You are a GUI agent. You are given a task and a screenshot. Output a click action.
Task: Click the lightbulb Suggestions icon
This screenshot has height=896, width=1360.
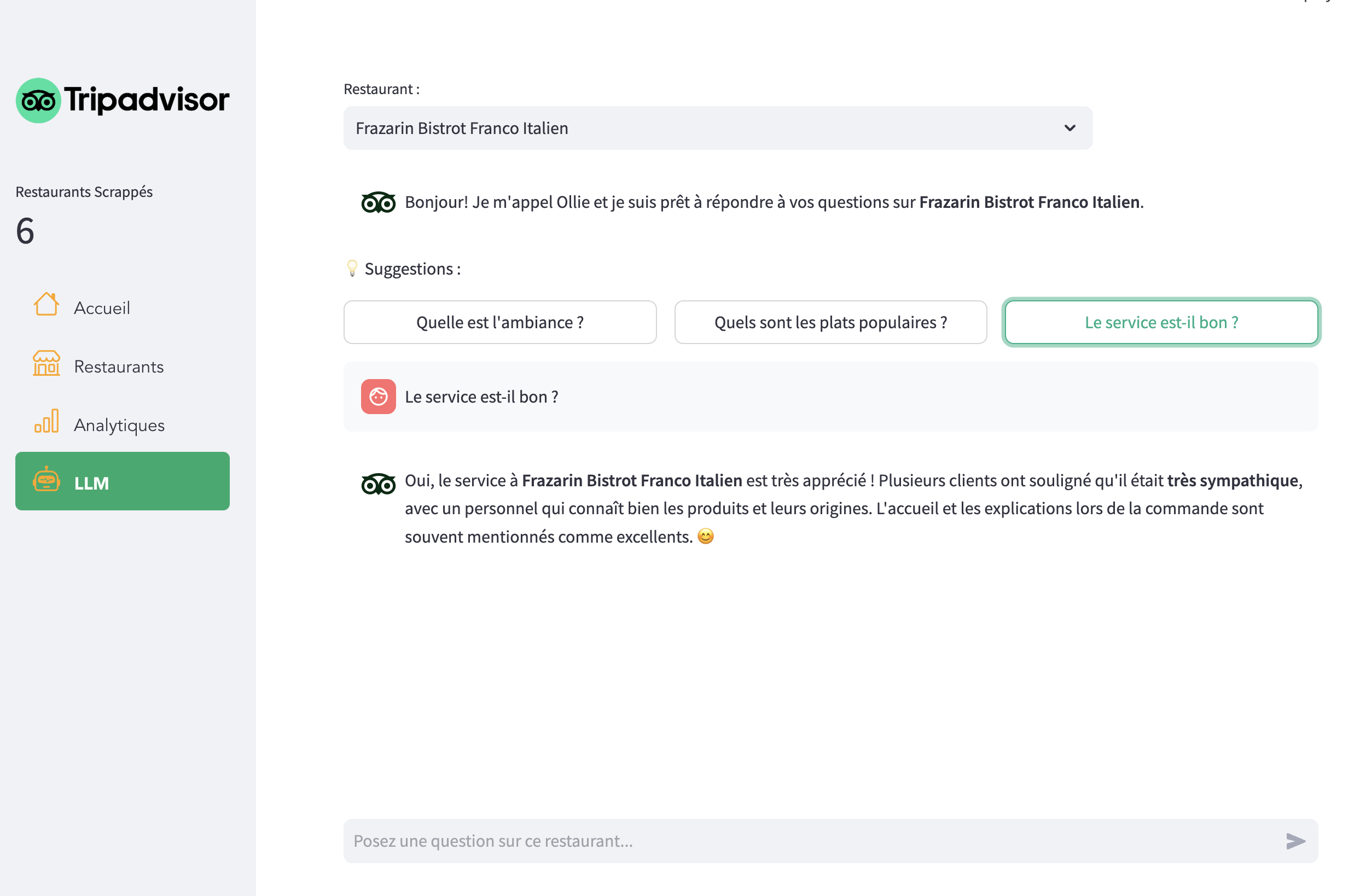click(x=352, y=269)
